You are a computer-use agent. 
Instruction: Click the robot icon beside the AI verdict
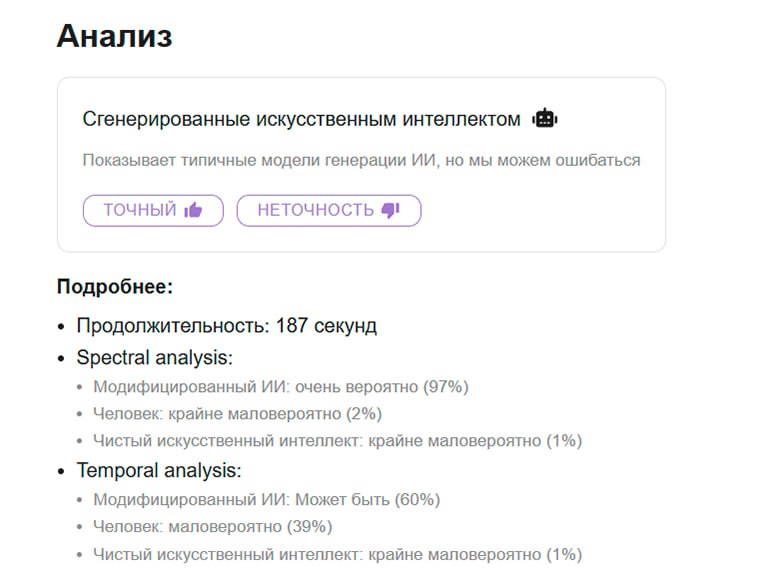545,119
